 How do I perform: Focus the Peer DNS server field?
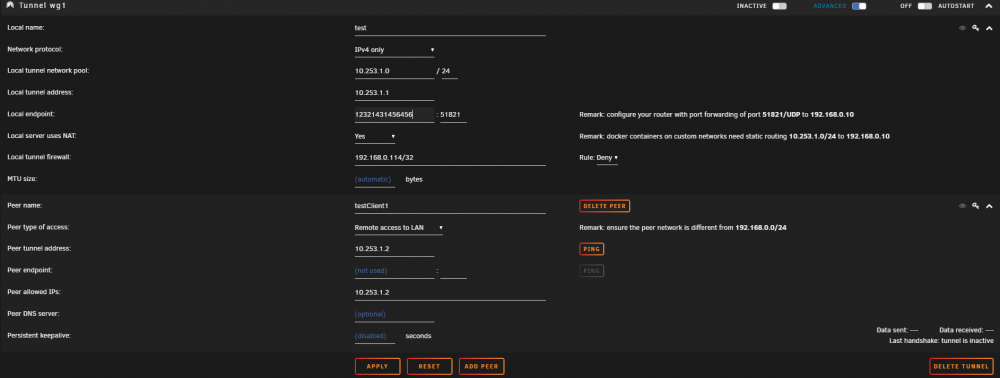[394, 314]
